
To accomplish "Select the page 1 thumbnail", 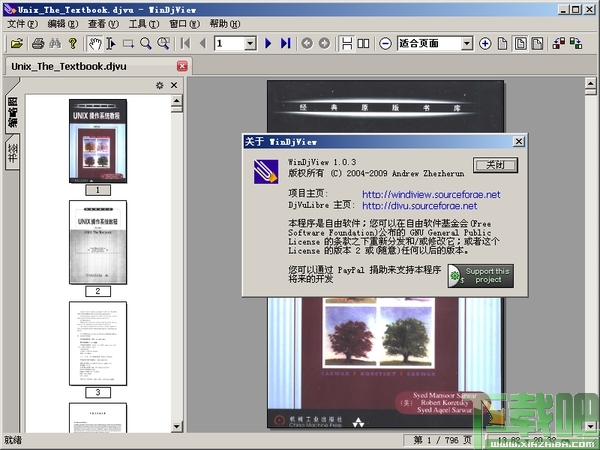I will point(98,141).
